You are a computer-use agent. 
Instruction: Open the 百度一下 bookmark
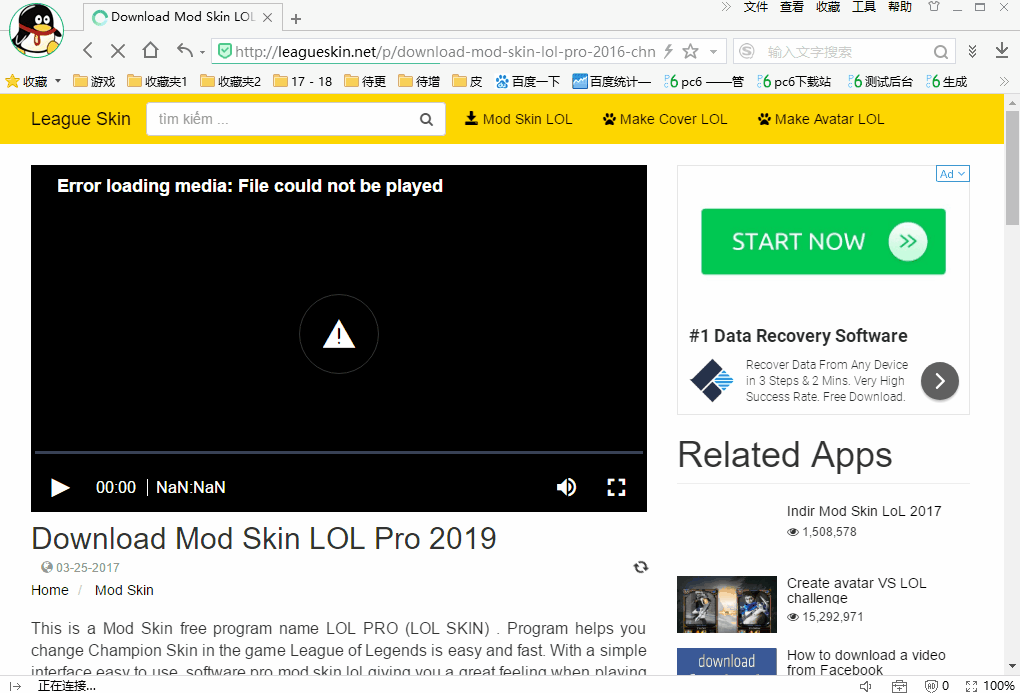(x=528, y=81)
